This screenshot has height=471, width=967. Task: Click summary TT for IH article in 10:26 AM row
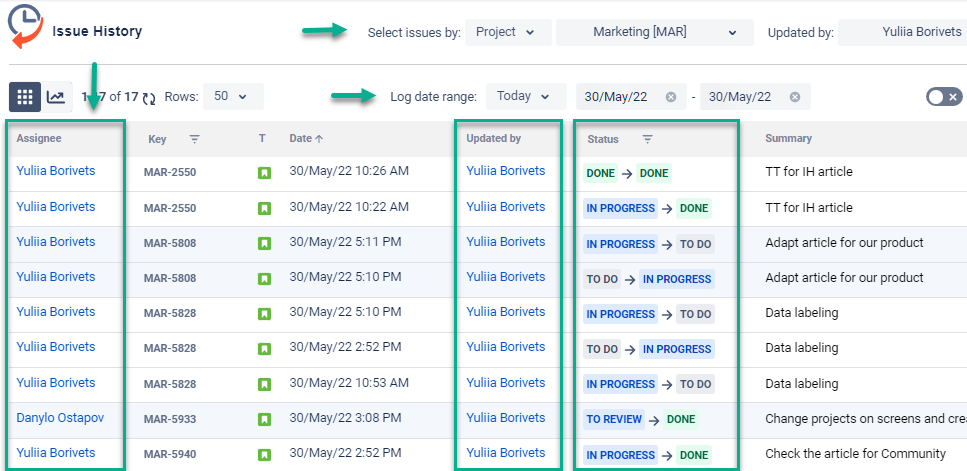(x=809, y=171)
